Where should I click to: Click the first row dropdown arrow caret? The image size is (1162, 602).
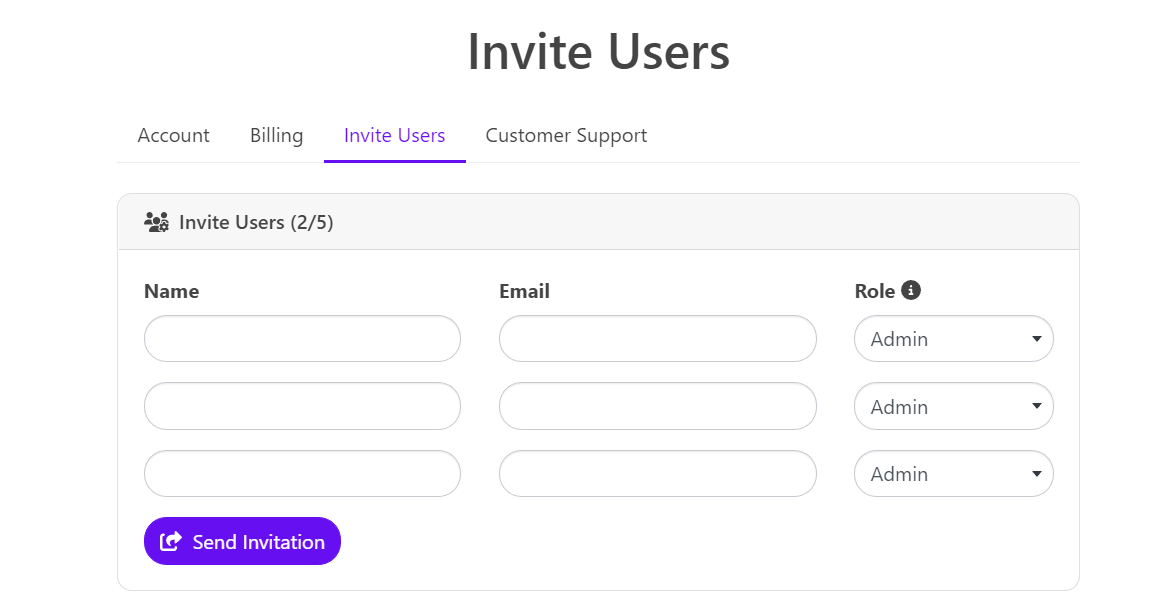coord(1037,339)
